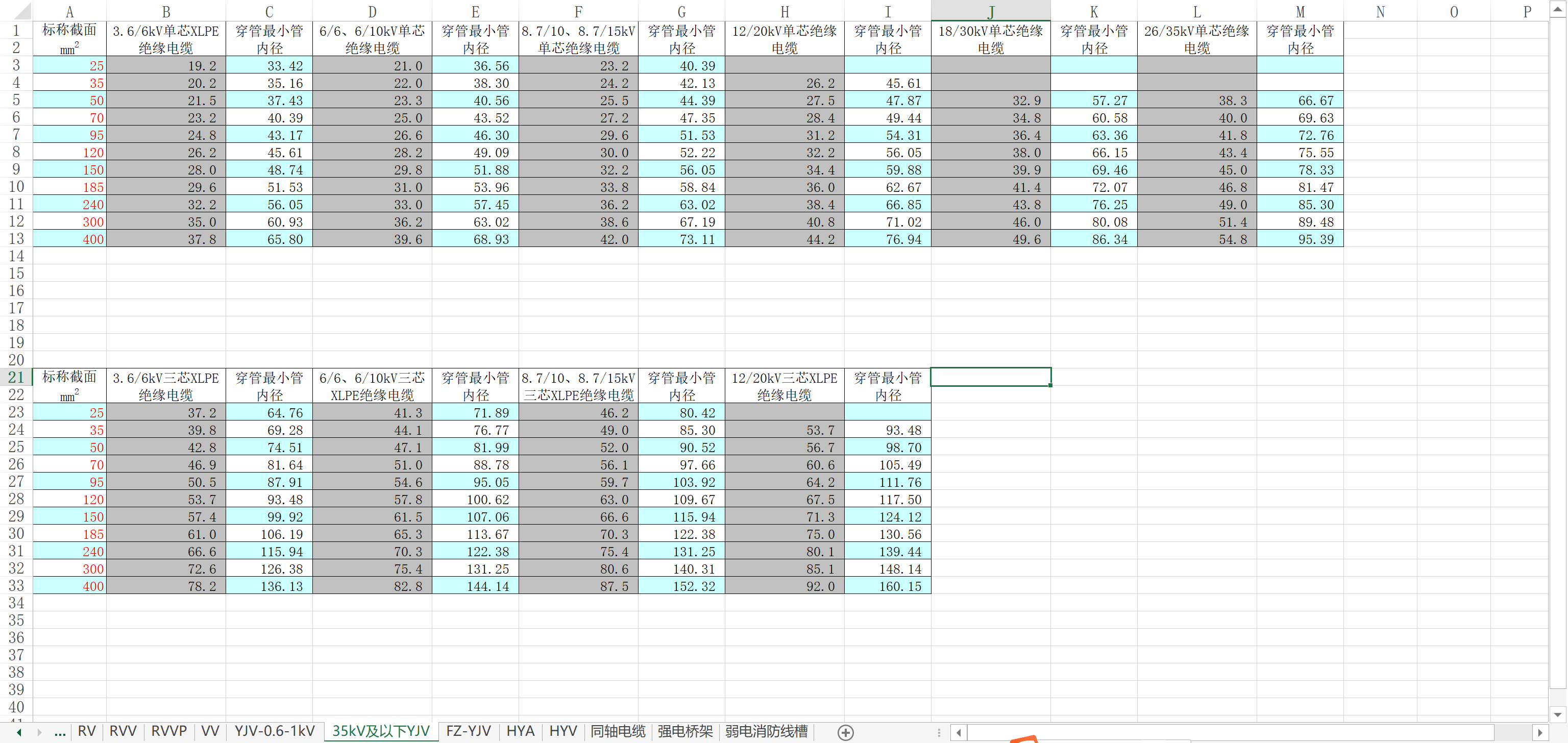Screen dimensions: 1568x743
Task: Select row 21 header
Action: tap(16, 377)
